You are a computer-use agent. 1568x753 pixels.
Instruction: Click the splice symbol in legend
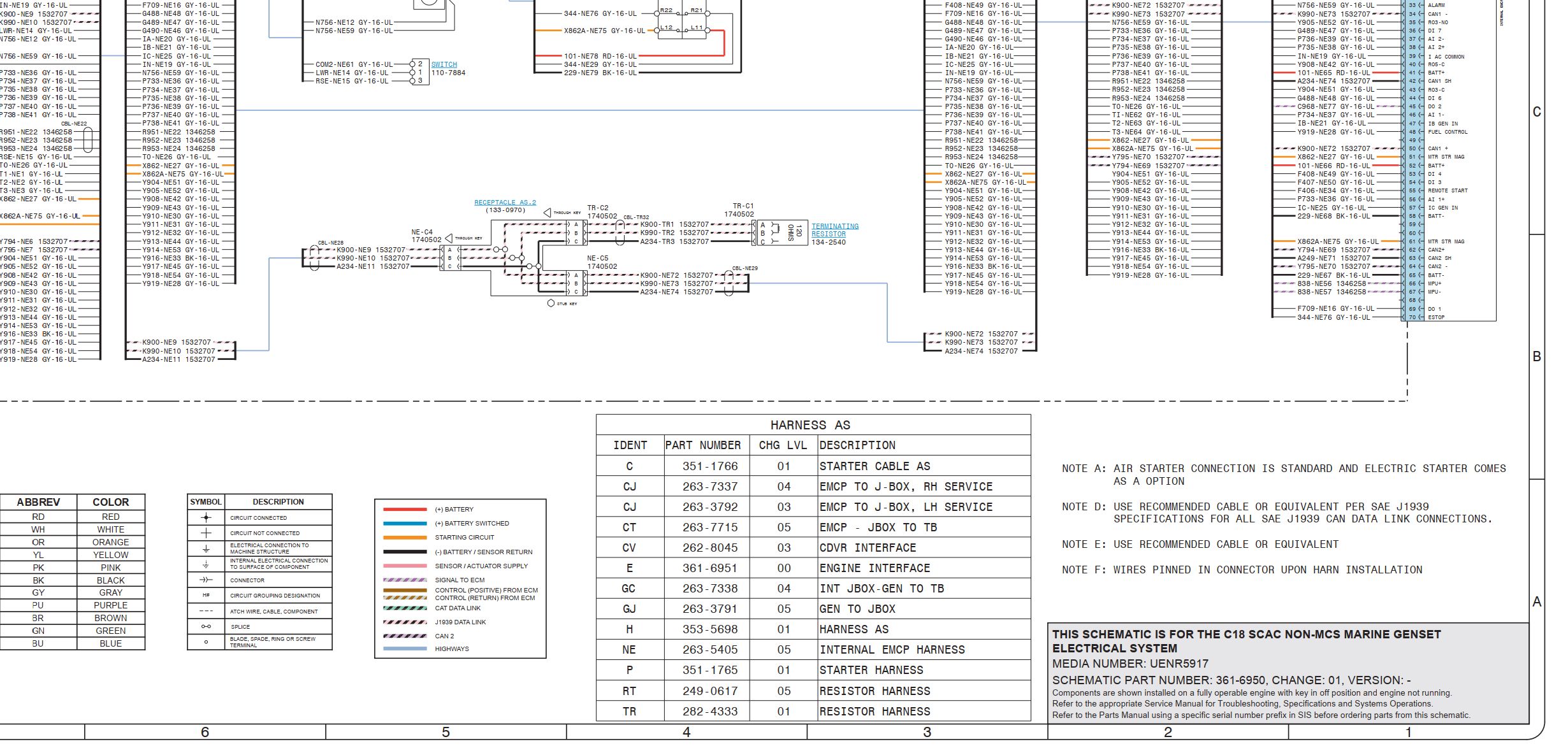pyautogui.click(x=206, y=627)
